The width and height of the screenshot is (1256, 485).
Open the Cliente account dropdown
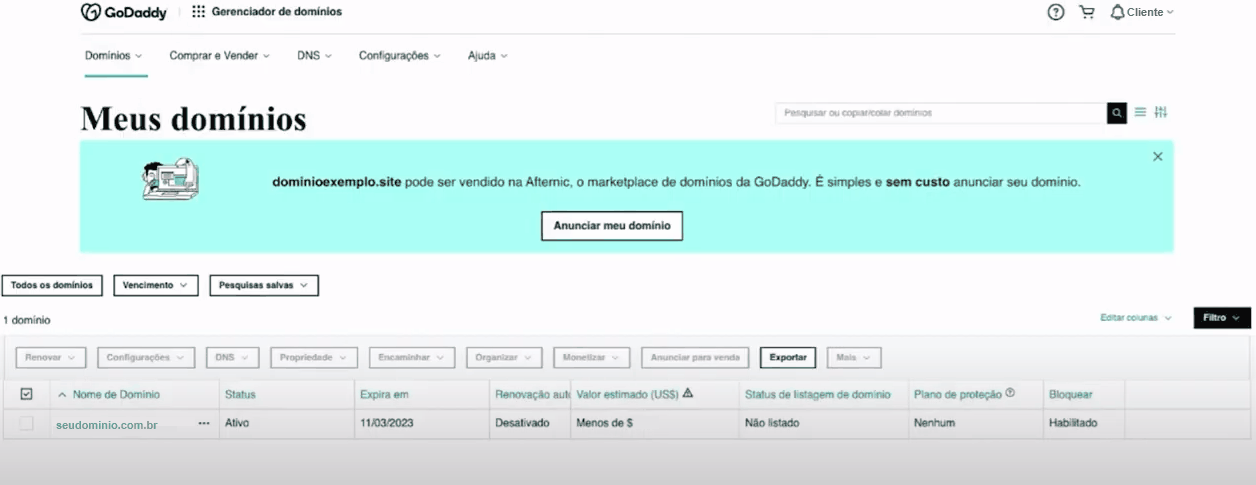click(1150, 12)
